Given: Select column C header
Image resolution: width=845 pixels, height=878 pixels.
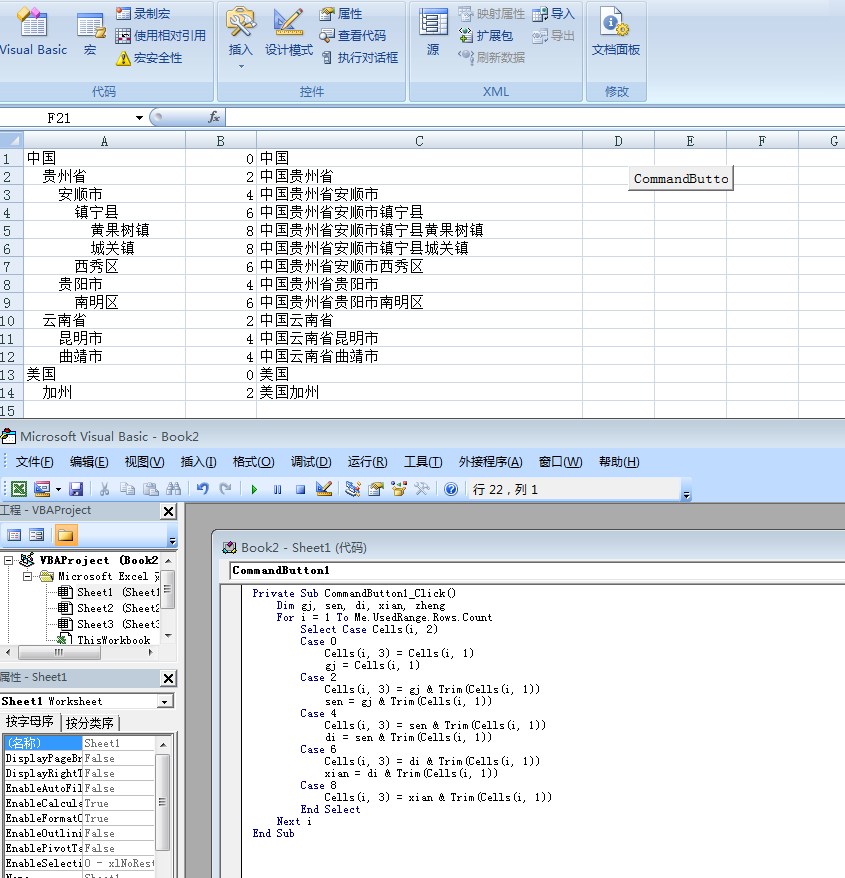Looking at the screenshot, I should (419, 141).
